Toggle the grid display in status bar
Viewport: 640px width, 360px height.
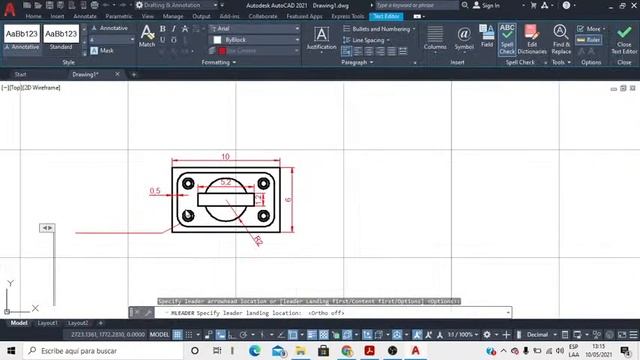click(177, 335)
